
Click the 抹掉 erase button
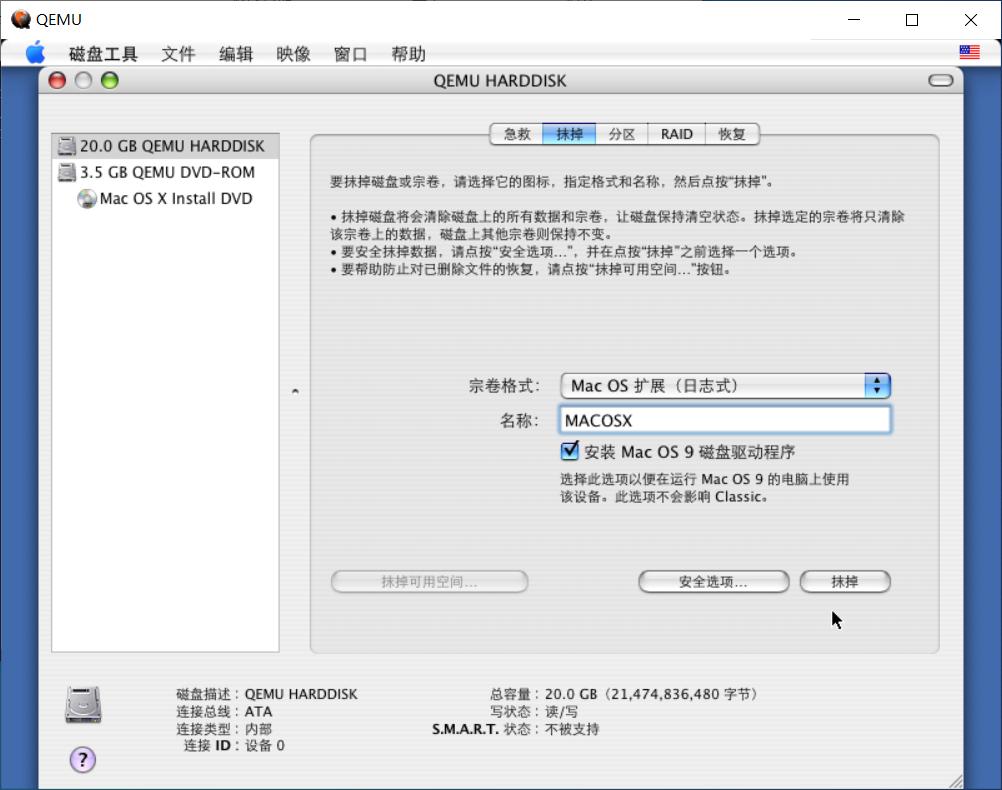[845, 582]
